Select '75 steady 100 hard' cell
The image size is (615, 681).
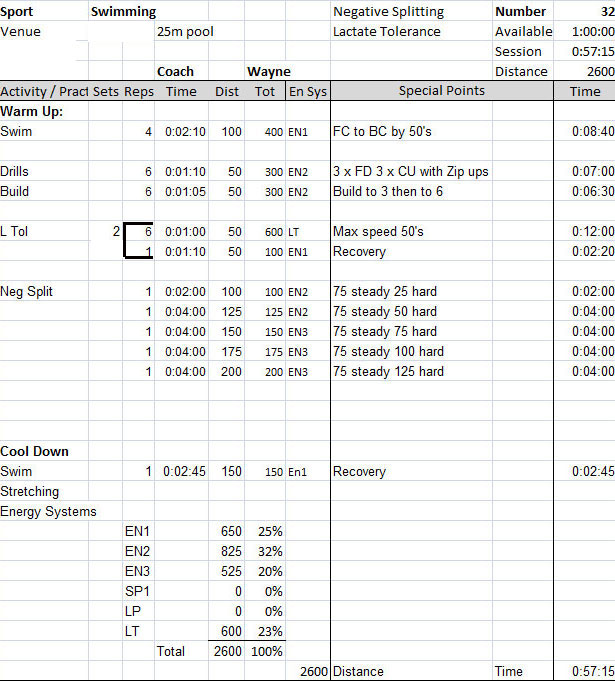(388, 351)
